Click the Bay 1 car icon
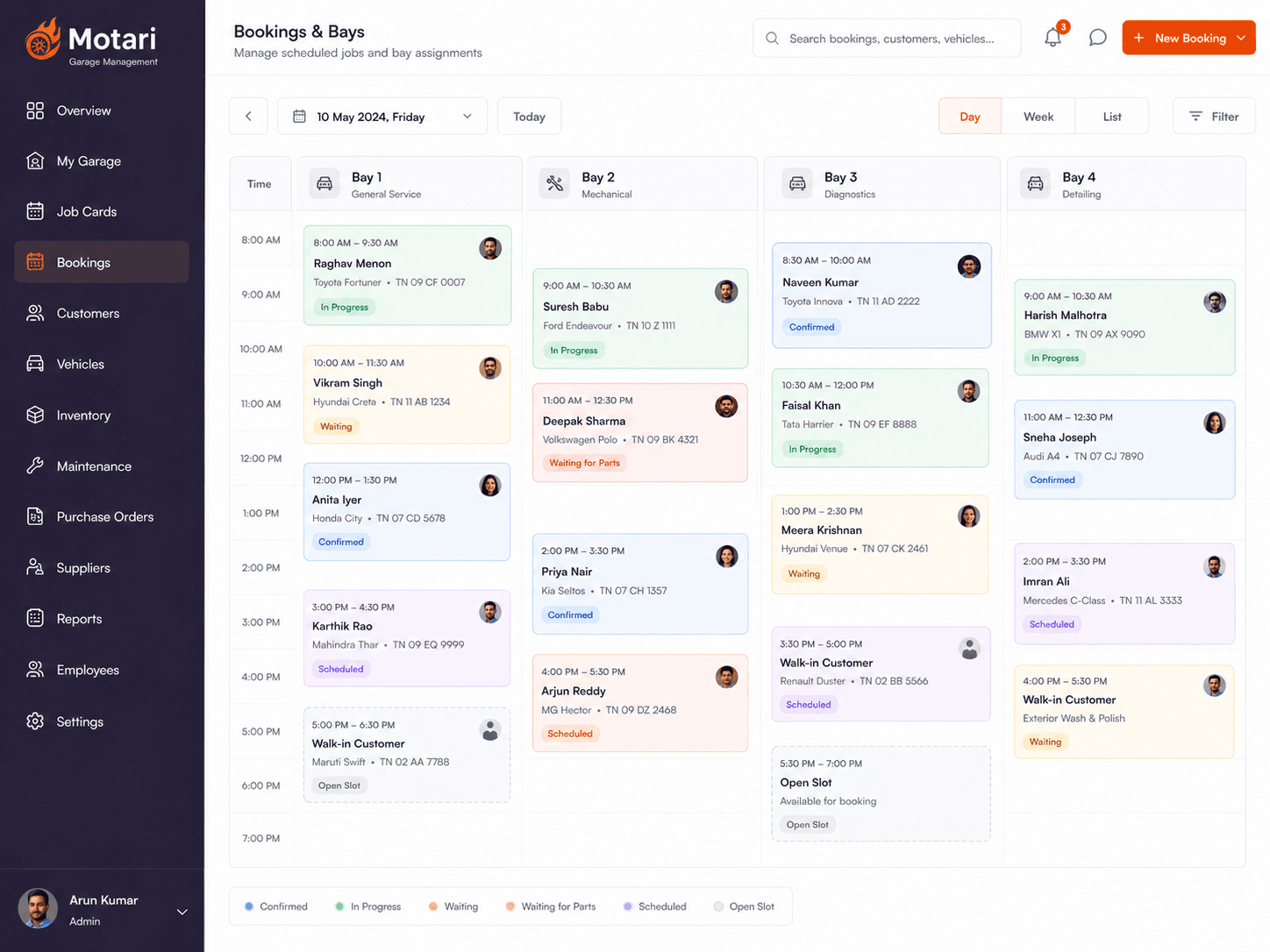 (x=325, y=183)
